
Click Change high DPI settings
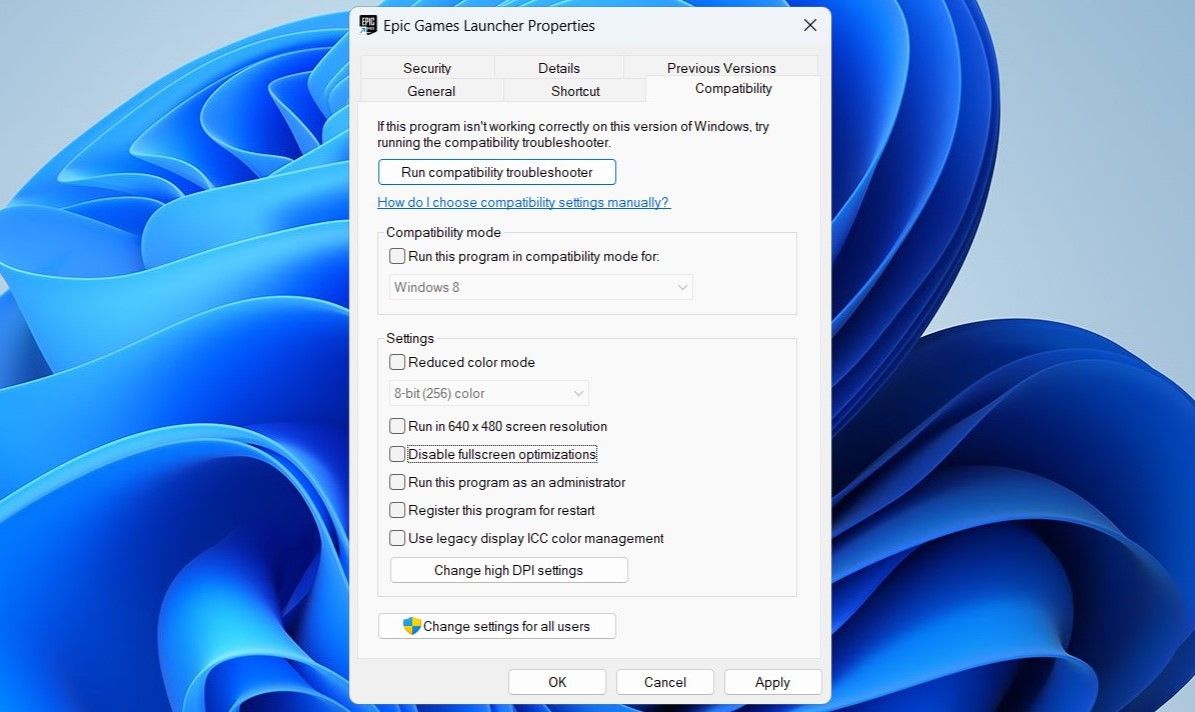[508, 569]
